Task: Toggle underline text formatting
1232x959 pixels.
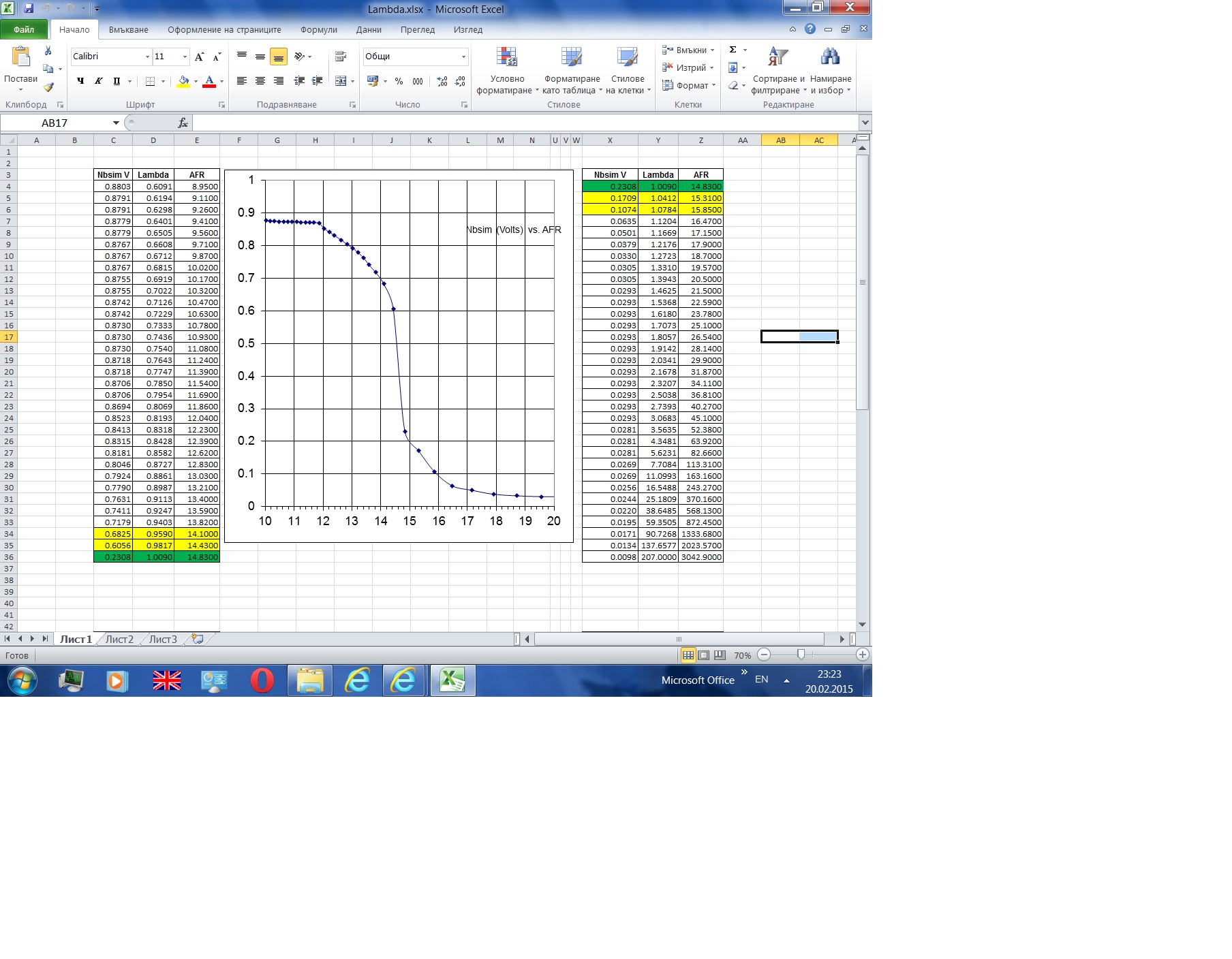Action: [x=117, y=81]
